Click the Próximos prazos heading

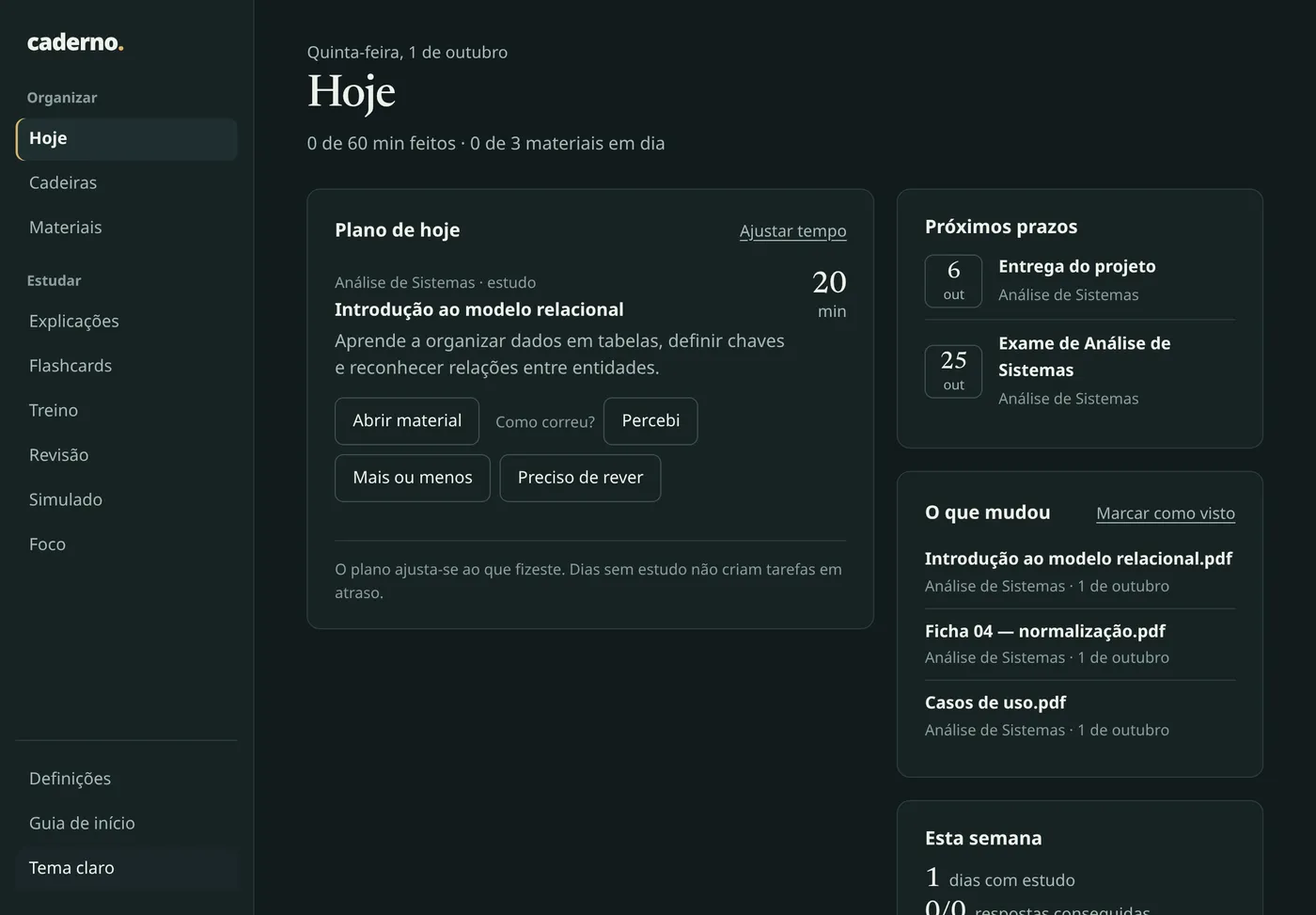tap(1001, 227)
